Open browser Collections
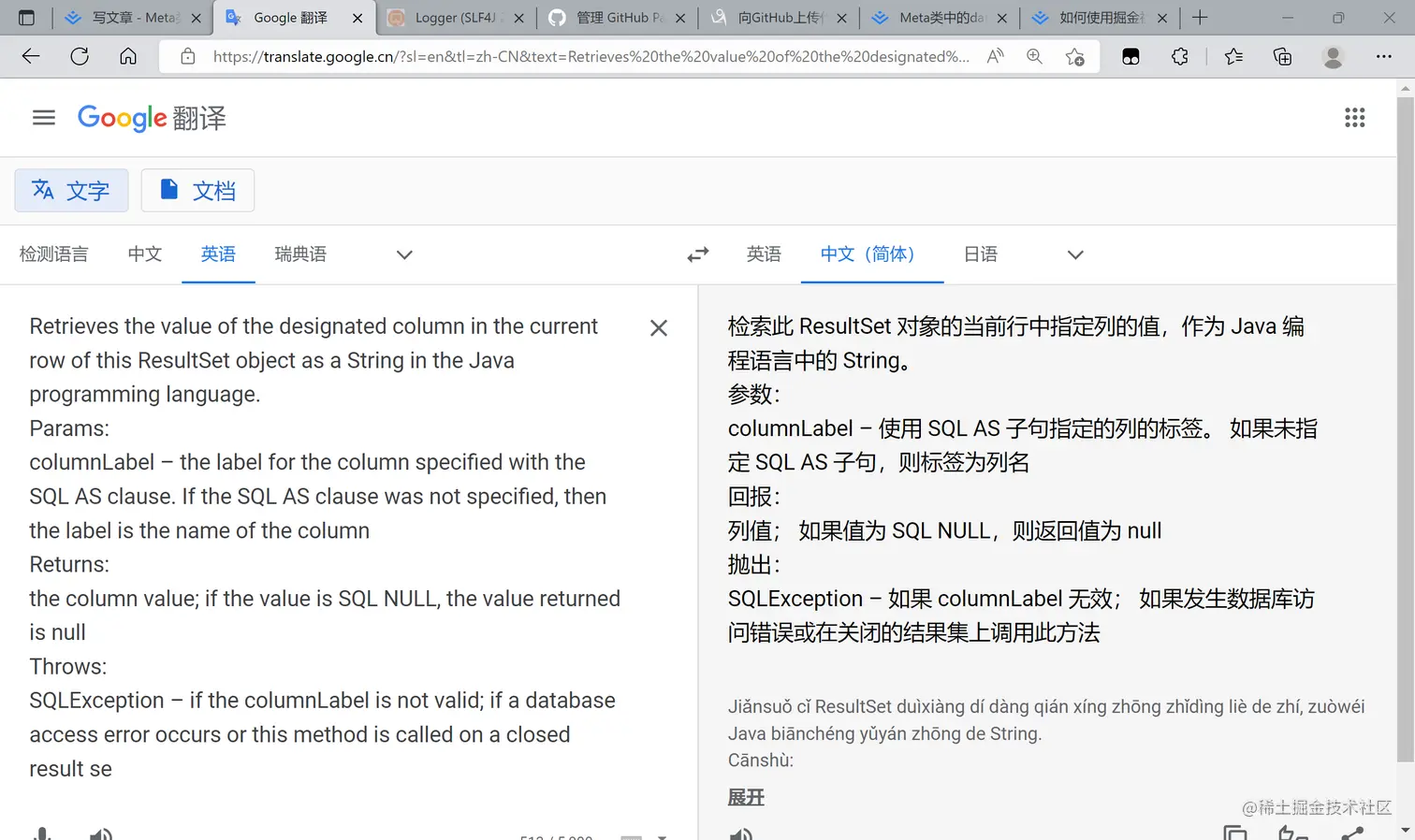This screenshot has height=840, width=1415. (x=1282, y=56)
